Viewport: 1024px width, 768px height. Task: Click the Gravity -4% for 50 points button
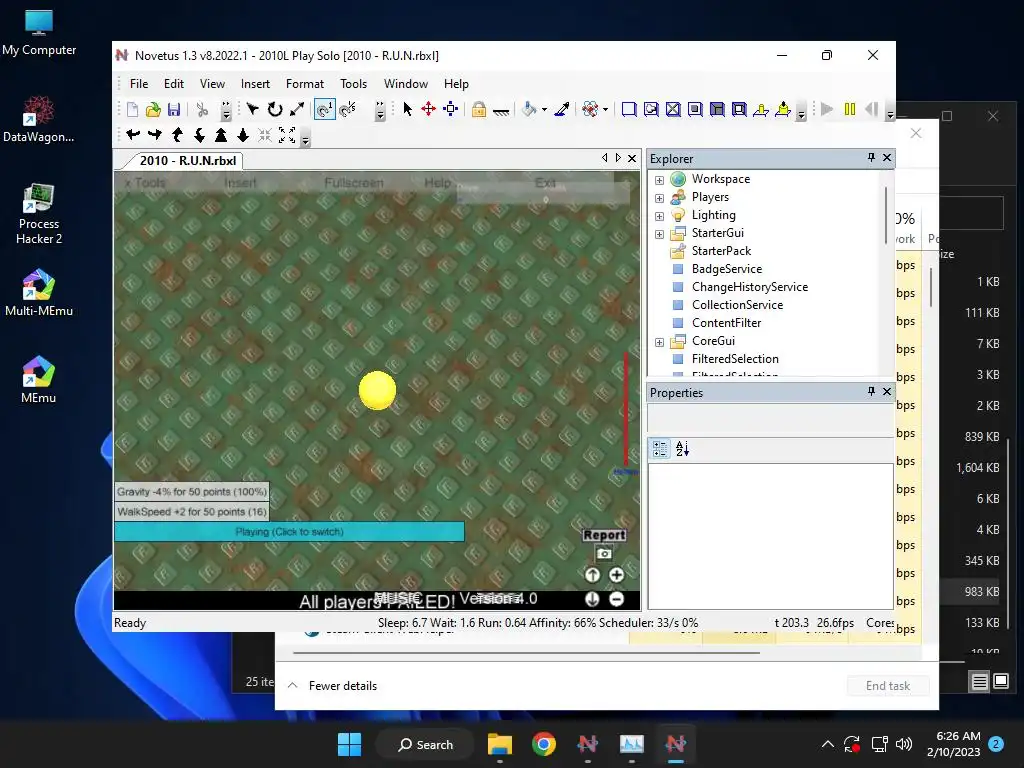coord(192,492)
